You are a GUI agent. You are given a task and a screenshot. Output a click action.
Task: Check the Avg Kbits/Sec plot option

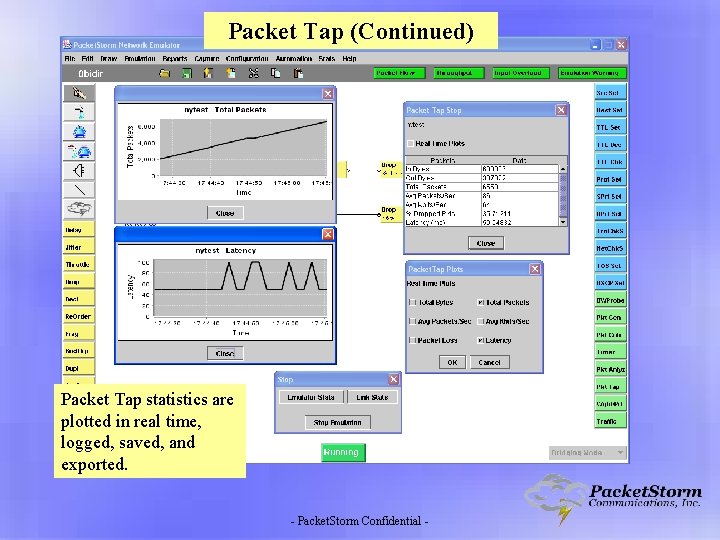click(480, 321)
